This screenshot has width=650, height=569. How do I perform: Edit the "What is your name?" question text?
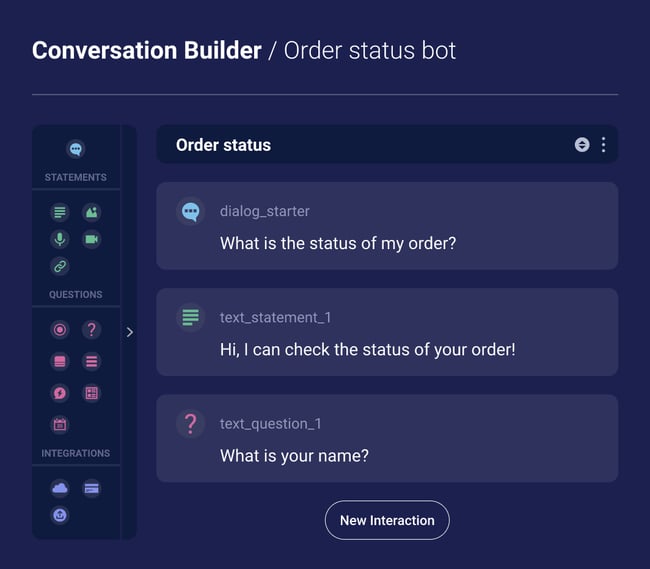[x=294, y=456]
